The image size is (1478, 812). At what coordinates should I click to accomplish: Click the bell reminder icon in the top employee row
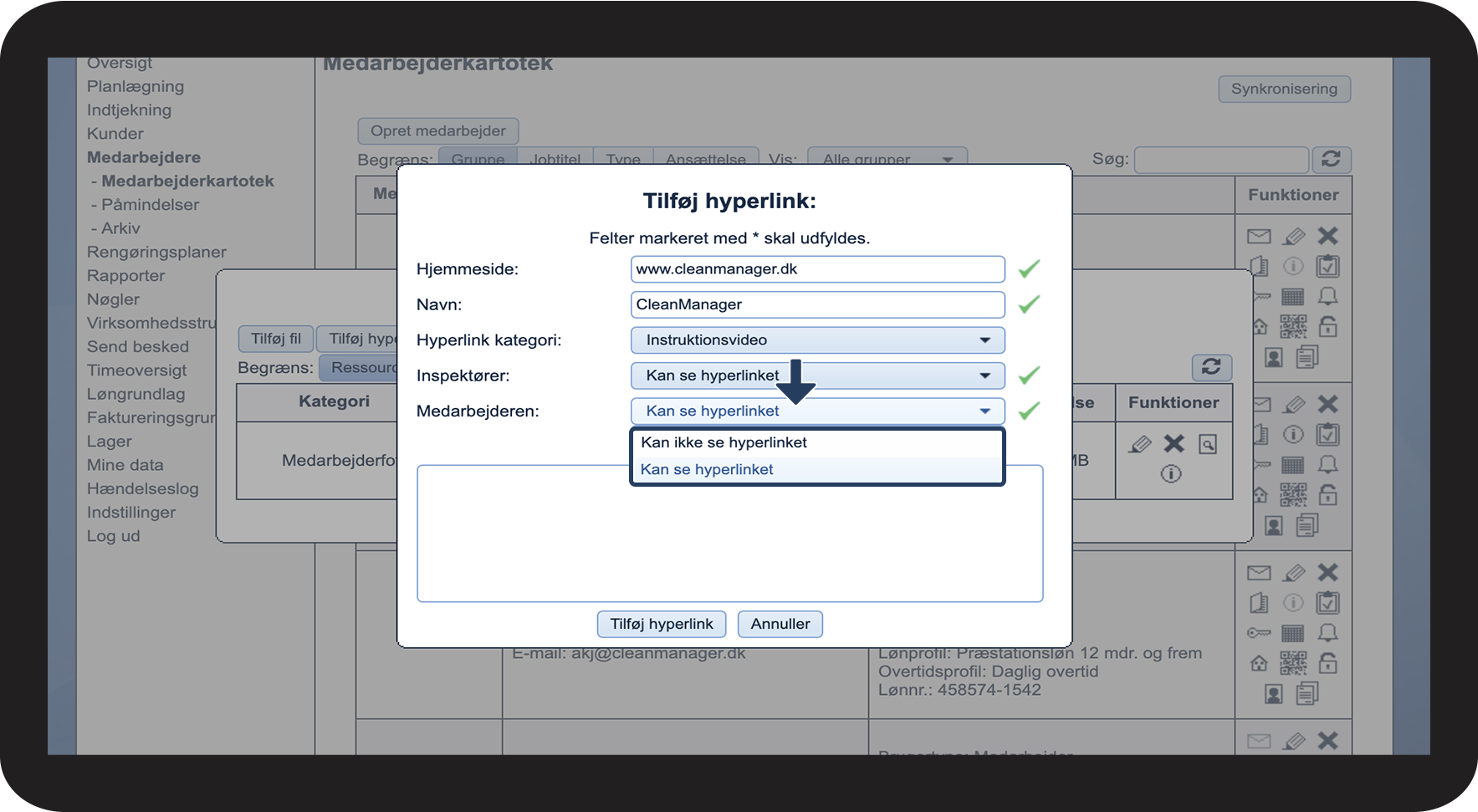[x=1327, y=297]
